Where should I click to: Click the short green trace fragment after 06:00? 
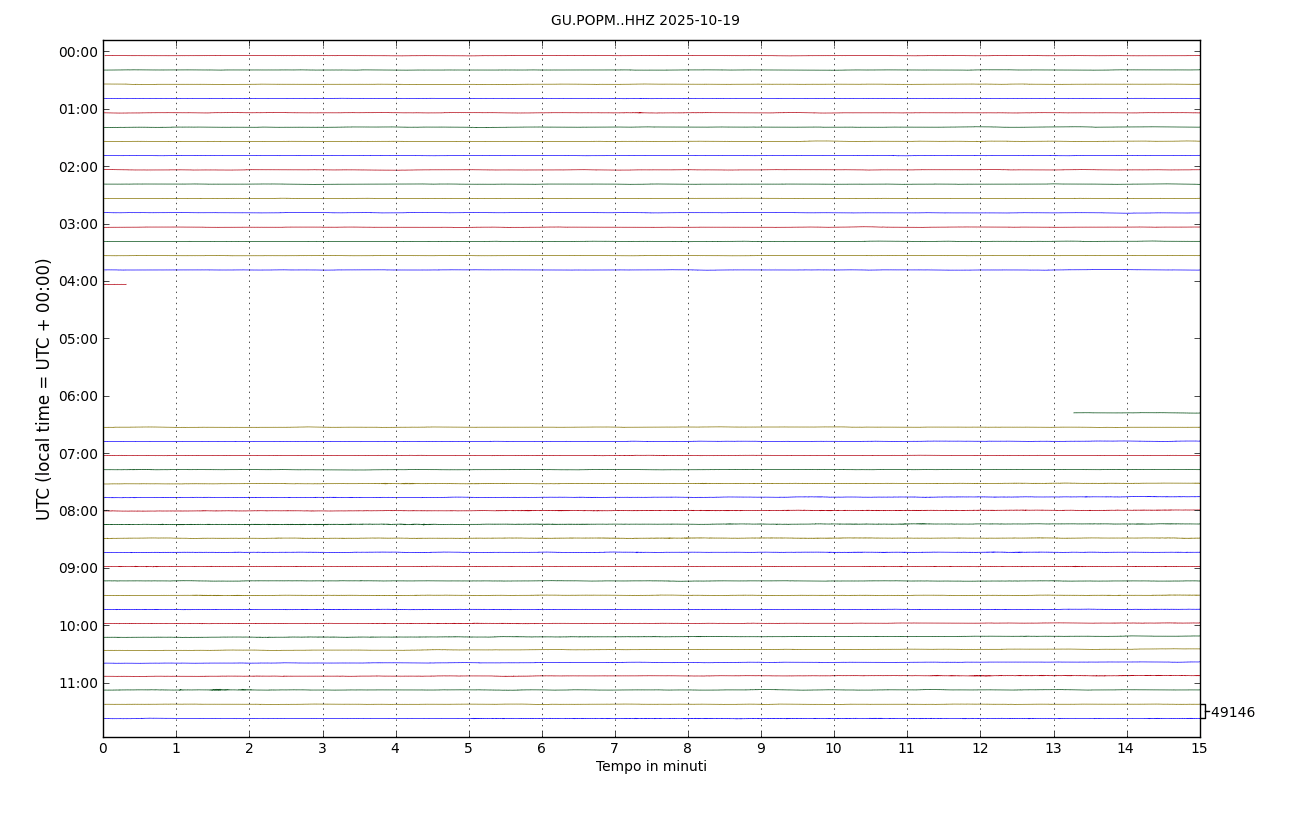point(1136,412)
